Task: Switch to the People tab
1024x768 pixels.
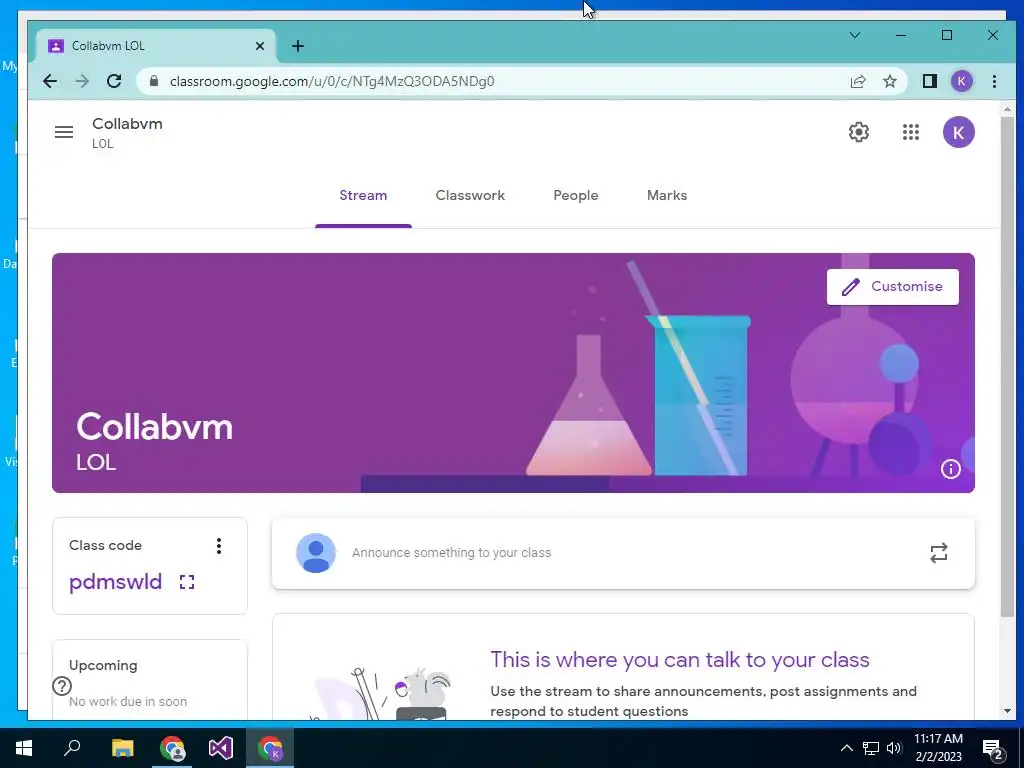Action: pyautogui.click(x=576, y=195)
